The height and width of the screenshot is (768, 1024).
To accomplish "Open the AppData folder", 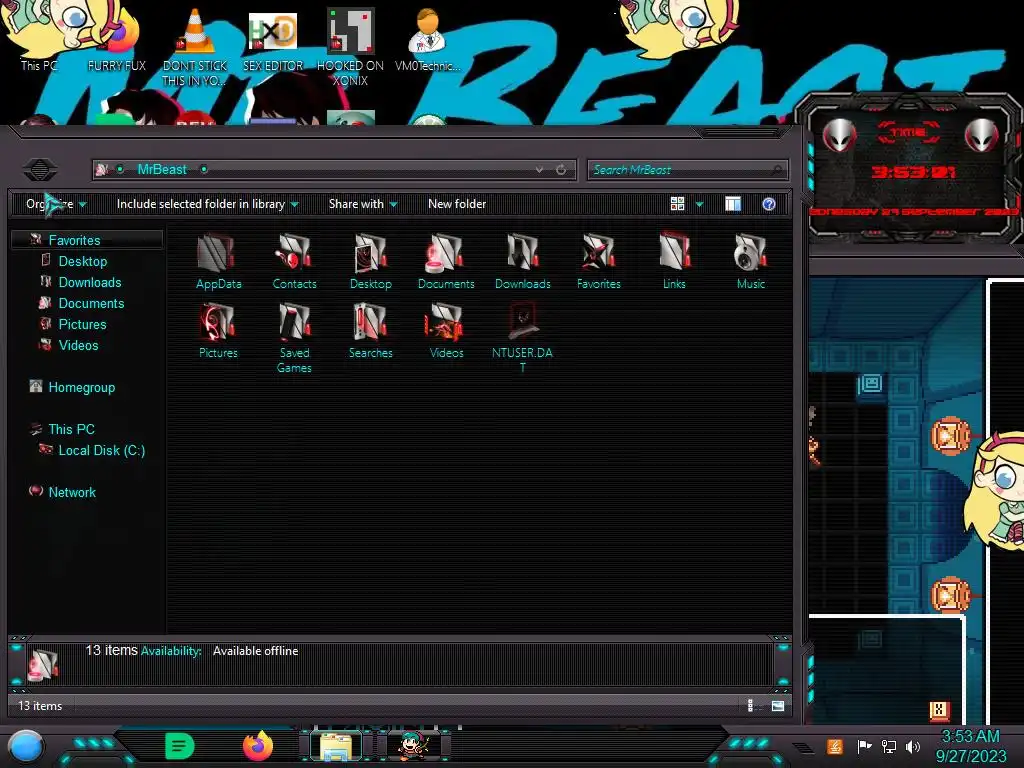I will [219, 262].
